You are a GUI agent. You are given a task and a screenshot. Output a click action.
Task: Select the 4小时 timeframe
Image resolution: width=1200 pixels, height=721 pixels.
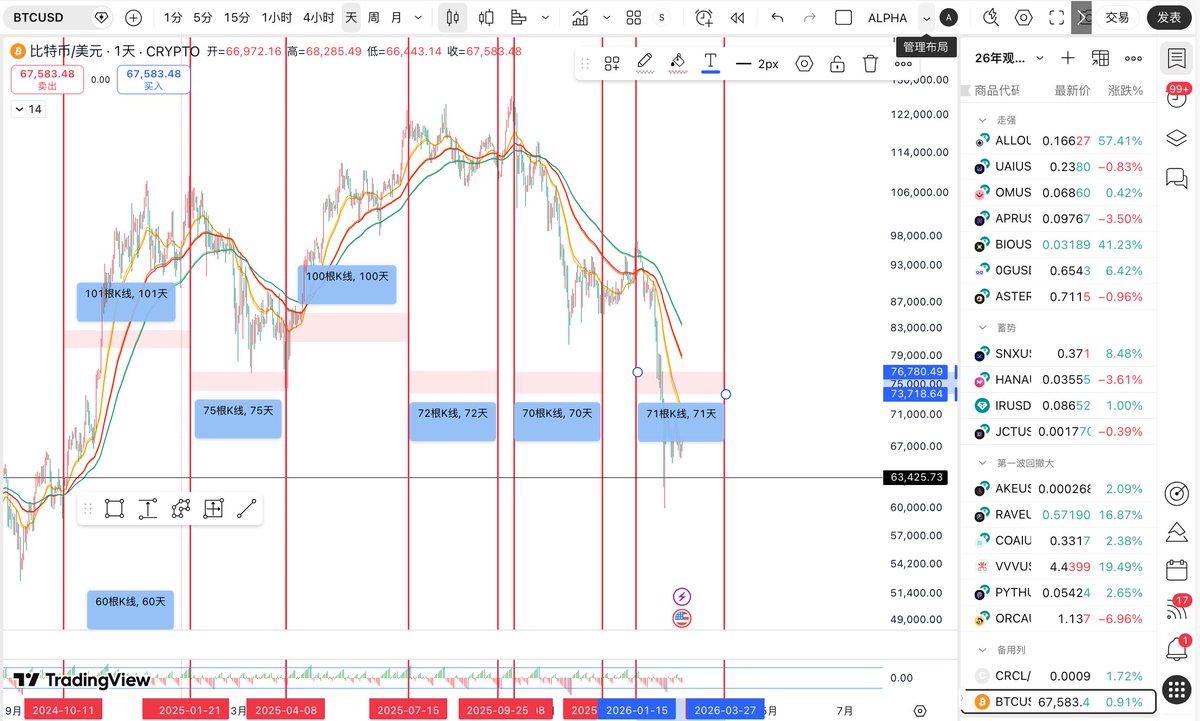tap(318, 18)
